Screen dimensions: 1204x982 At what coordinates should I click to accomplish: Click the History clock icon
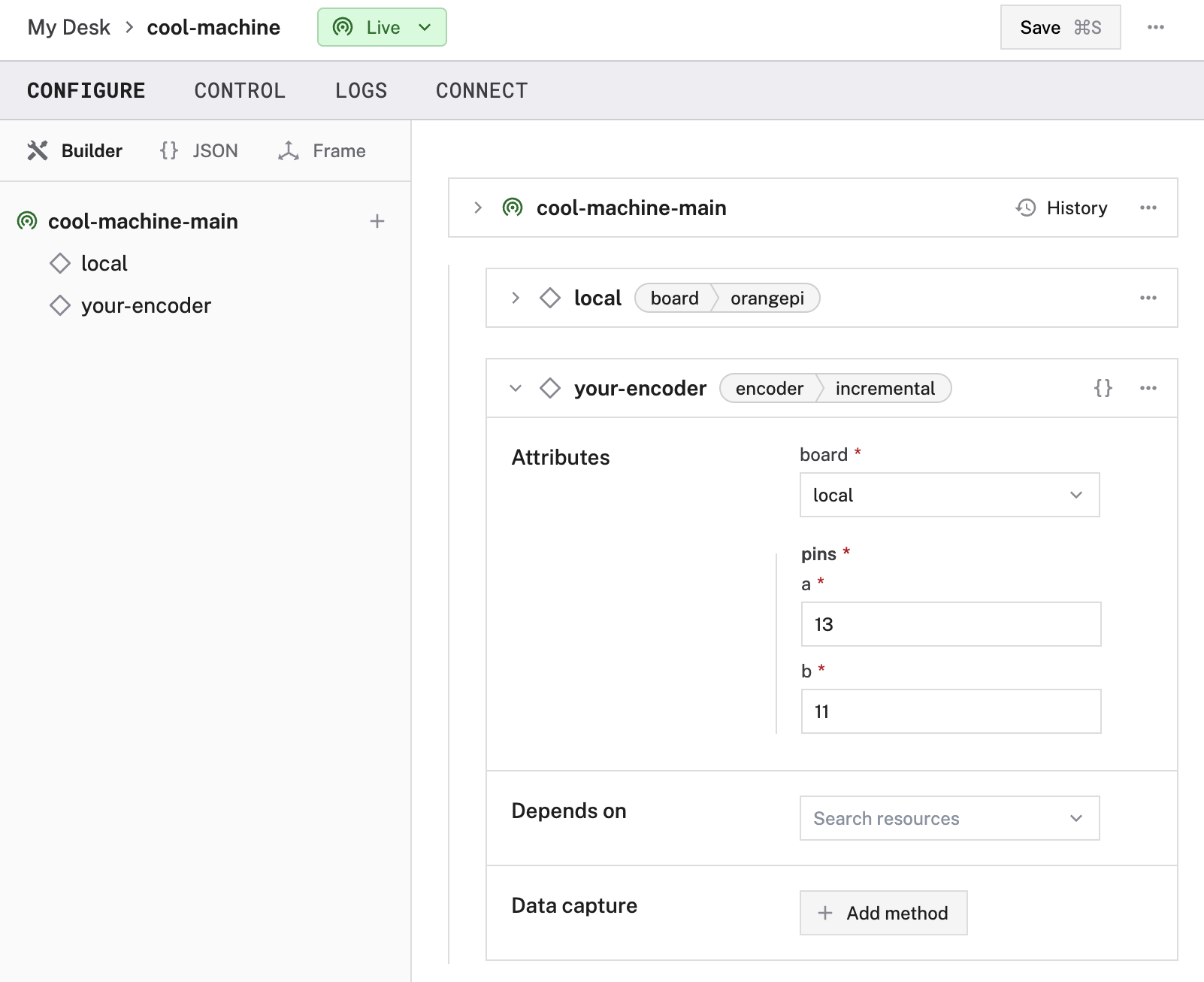(1026, 208)
